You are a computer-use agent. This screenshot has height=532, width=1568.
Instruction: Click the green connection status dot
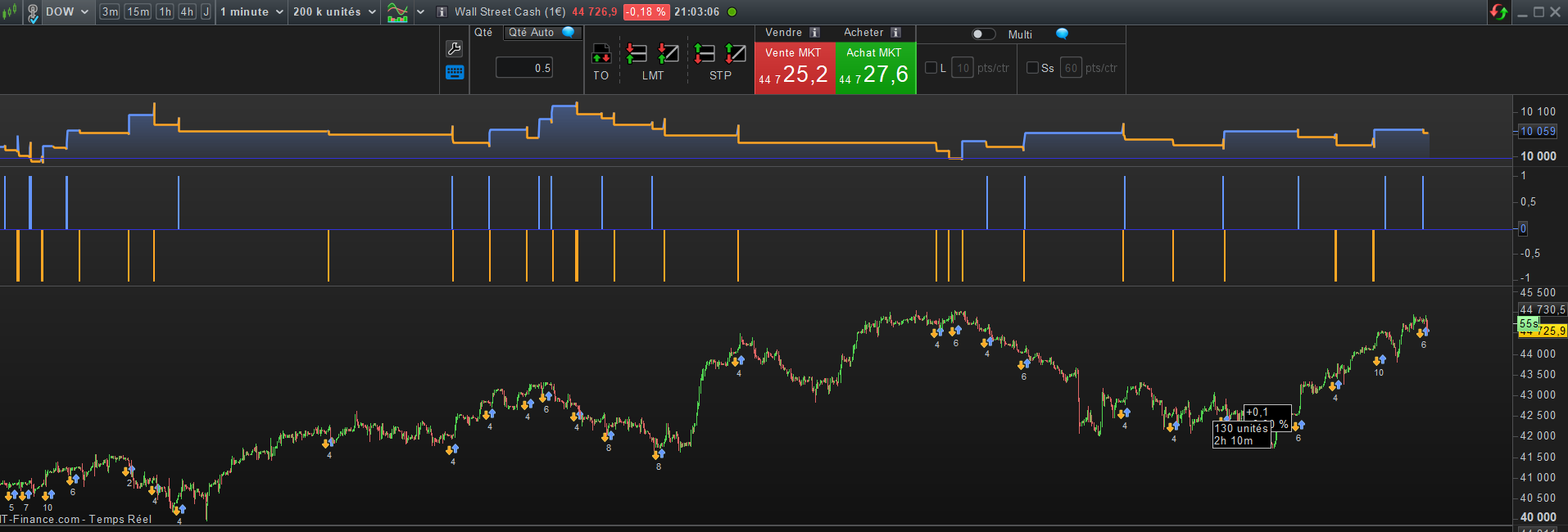click(x=732, y=12)
